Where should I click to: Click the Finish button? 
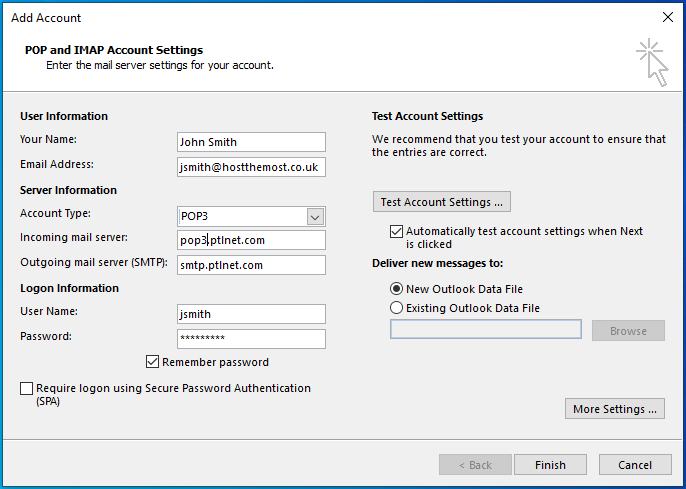(x=550, y=465)
